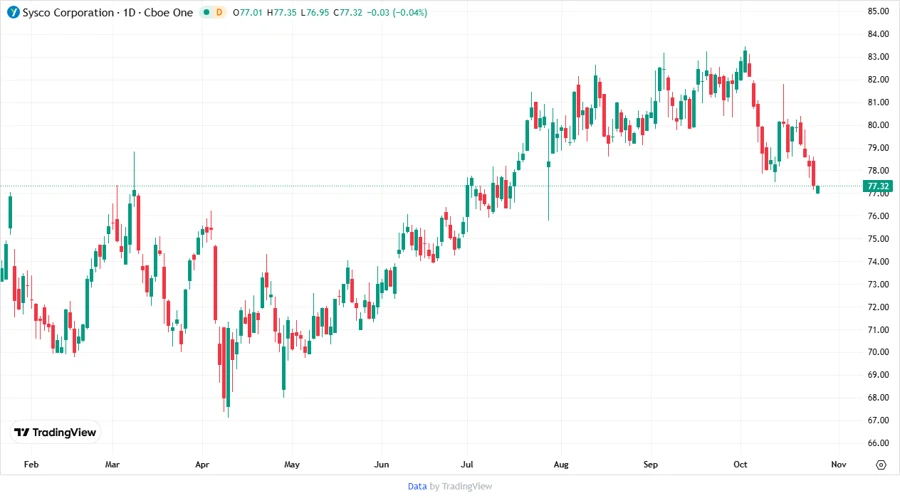Click the Jun label on time axis
Screen dimensions: 900x498
point(382,465)
